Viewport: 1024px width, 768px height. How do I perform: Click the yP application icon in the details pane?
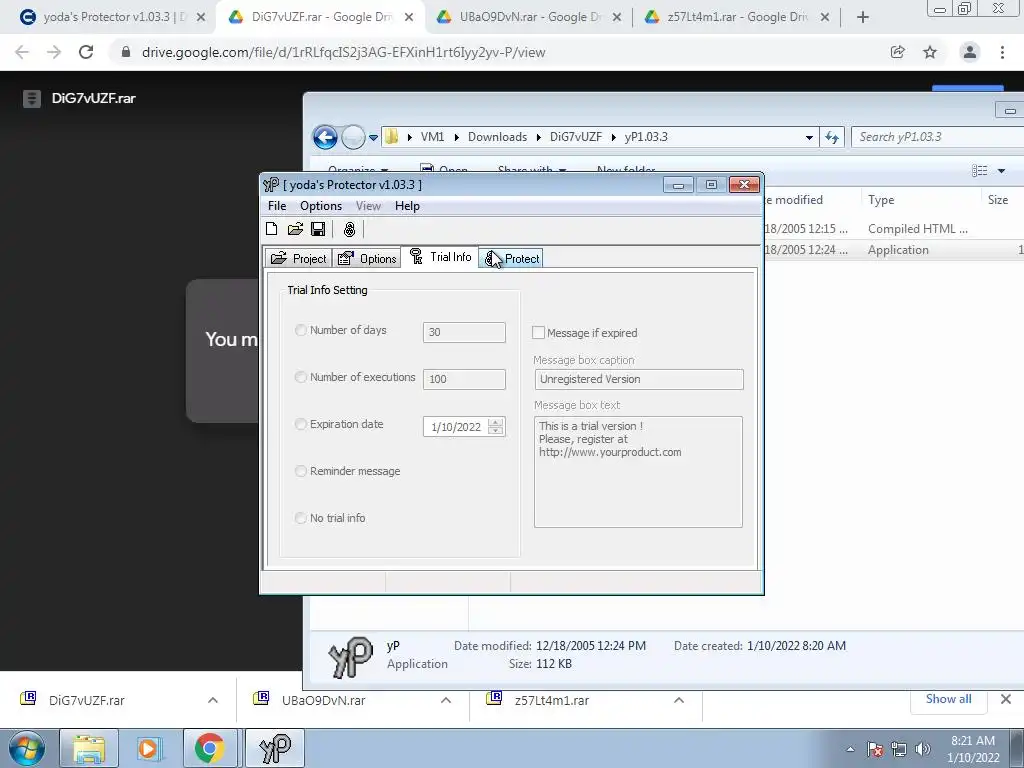pyautogui.click(x=351, y=656)
